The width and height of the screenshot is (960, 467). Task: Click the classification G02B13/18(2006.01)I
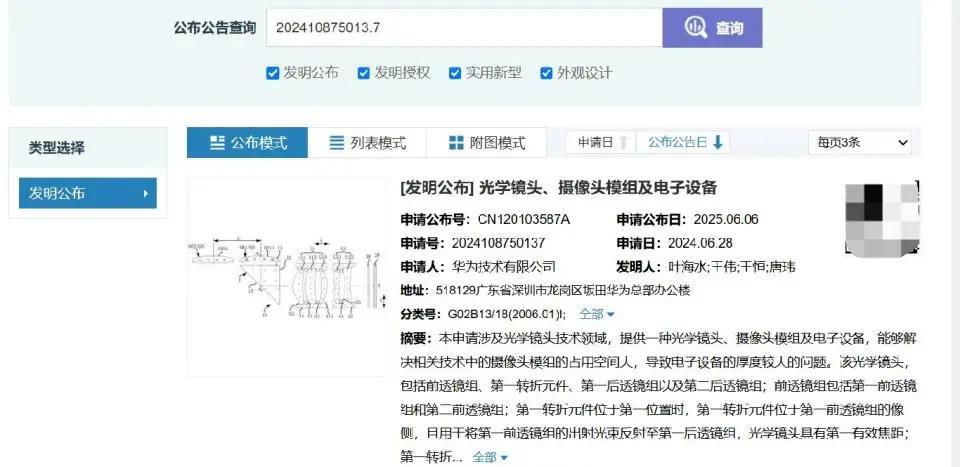(x=507, y=314)
